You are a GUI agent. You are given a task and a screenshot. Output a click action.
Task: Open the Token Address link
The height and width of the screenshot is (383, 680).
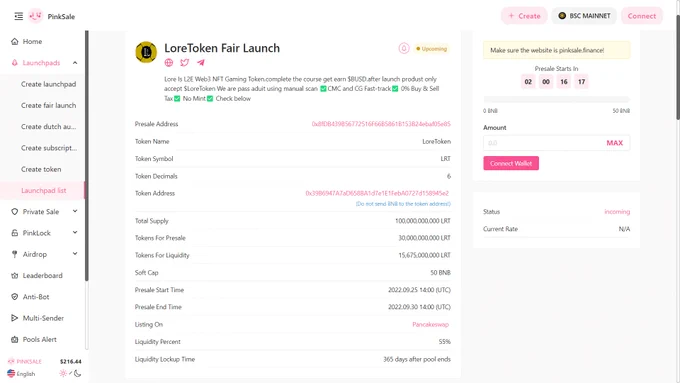(377, 193)
